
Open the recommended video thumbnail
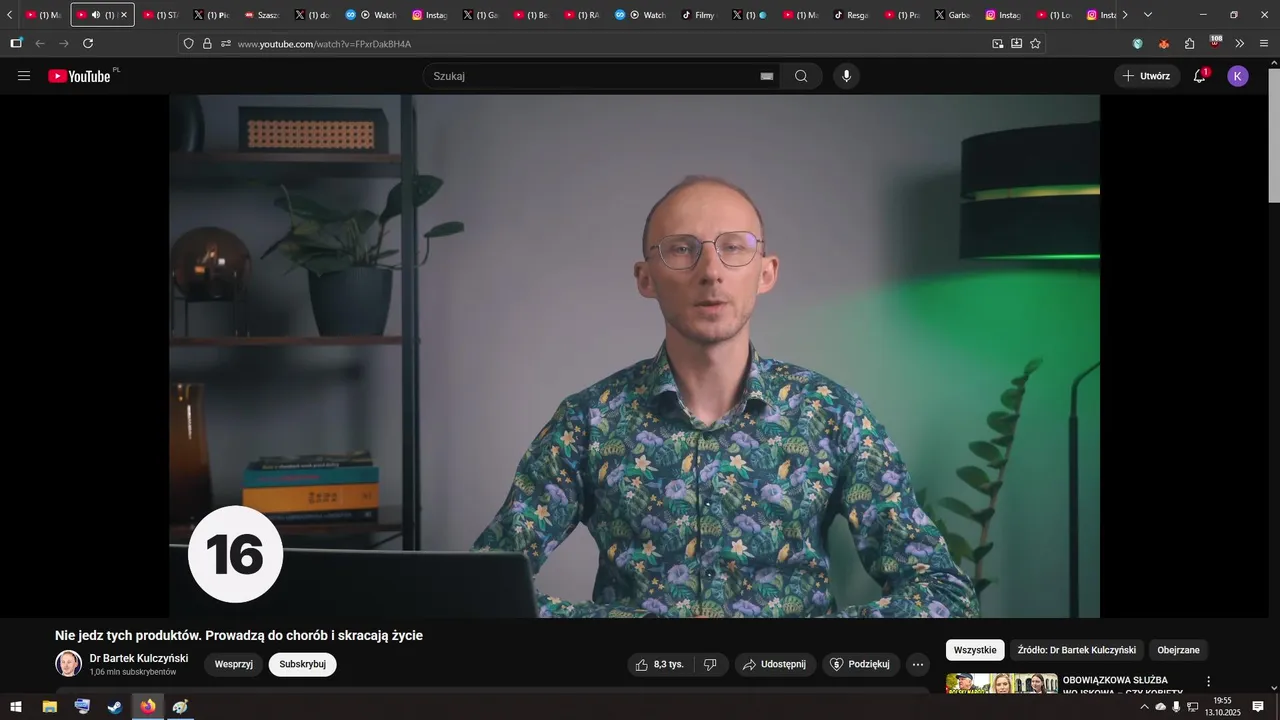[1002, 684]
